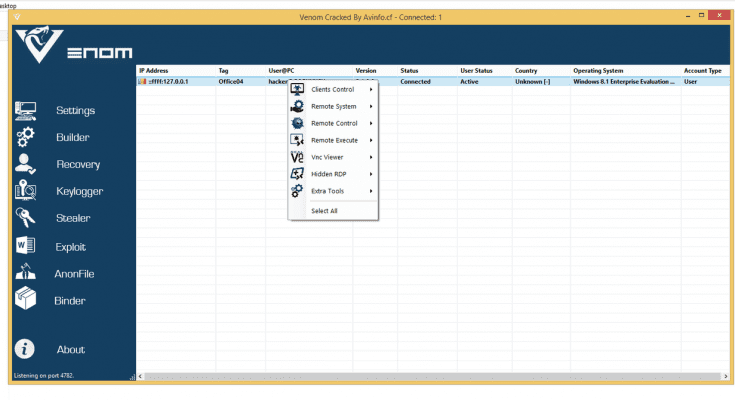This screenshot has height=400, width=735.
Task: Click the Hidden RDP menu entry
Action: (328, 174)
